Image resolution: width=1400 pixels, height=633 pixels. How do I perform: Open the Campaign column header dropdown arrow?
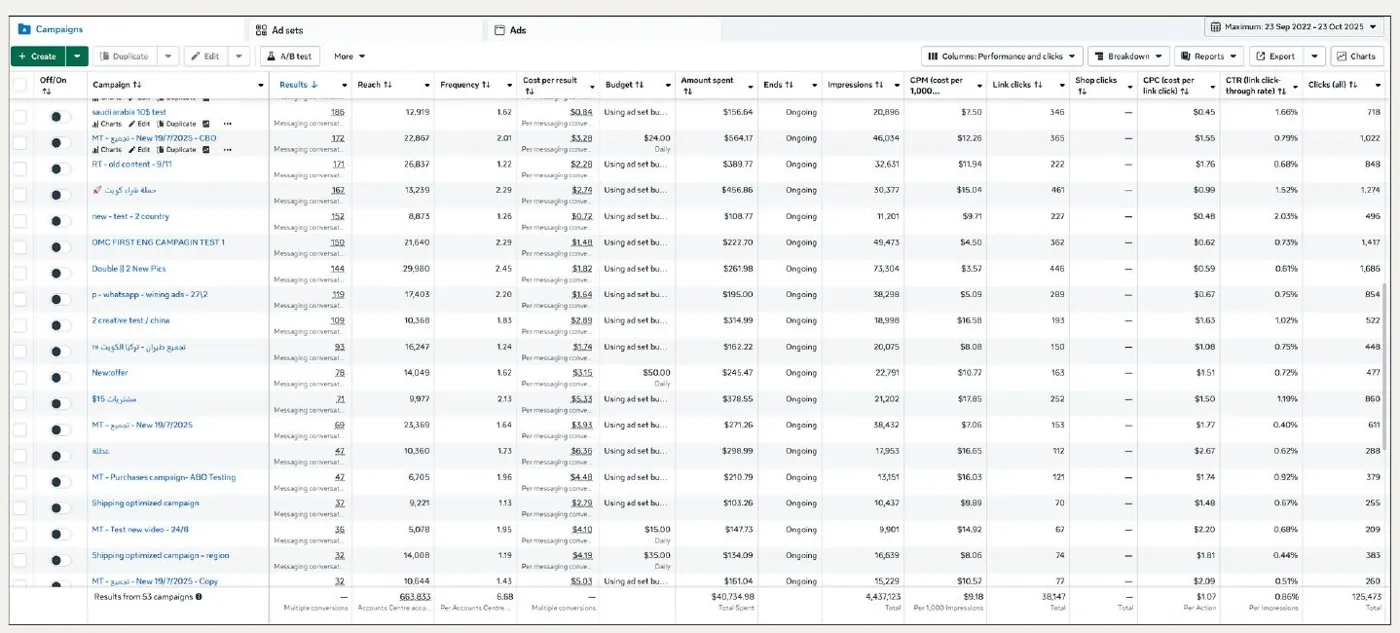coord(260,86)
